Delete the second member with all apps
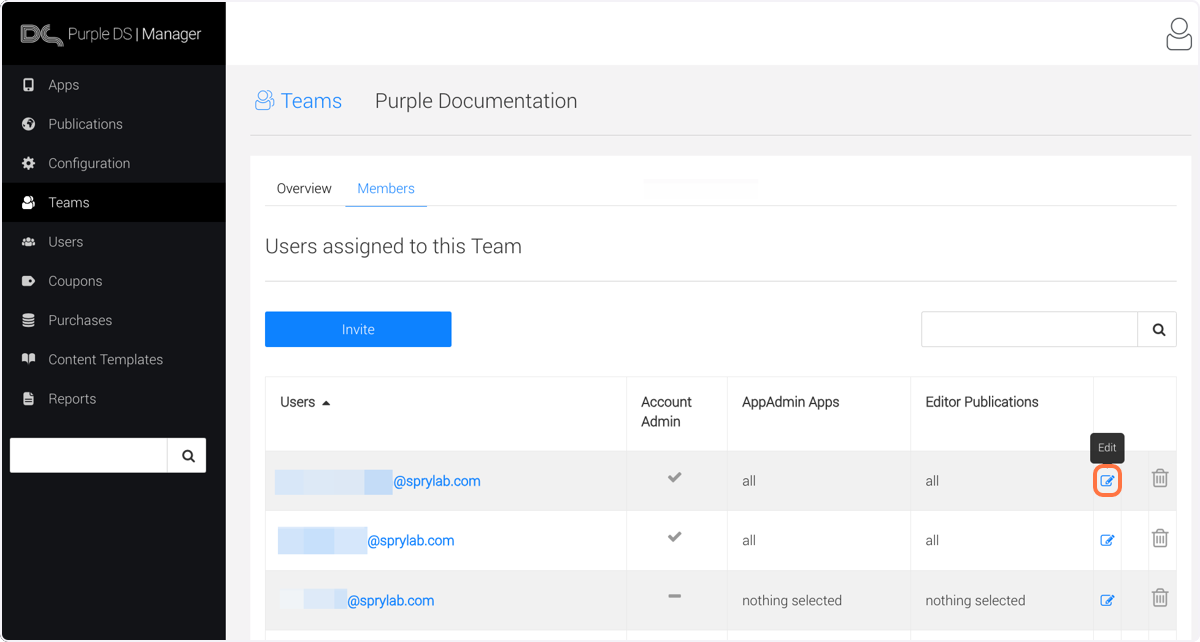The image size is (1200, 642). tap(1160, 538)
